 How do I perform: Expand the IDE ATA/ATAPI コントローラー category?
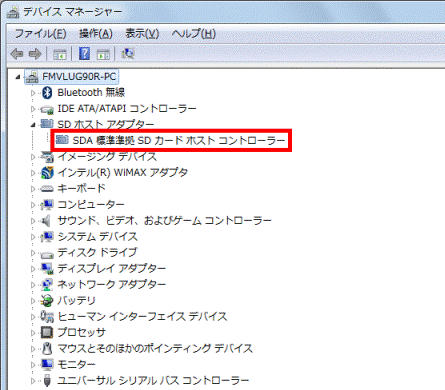(x=33, y=109)
